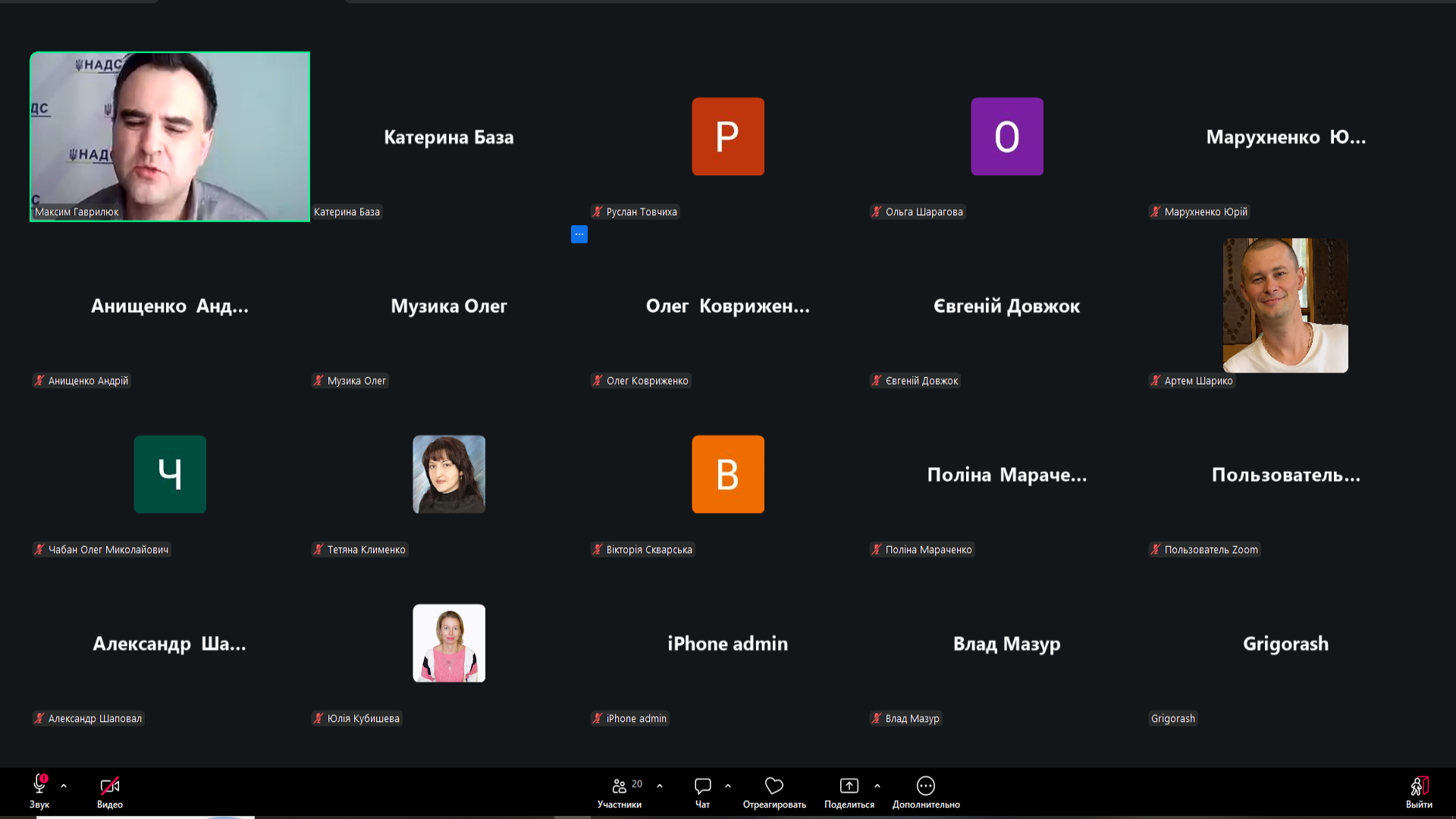The width and height of the screenshot is (1456, 819).
Task: Select the Поліна Мараче... large name tile
Action: (x=1007, y=475)
